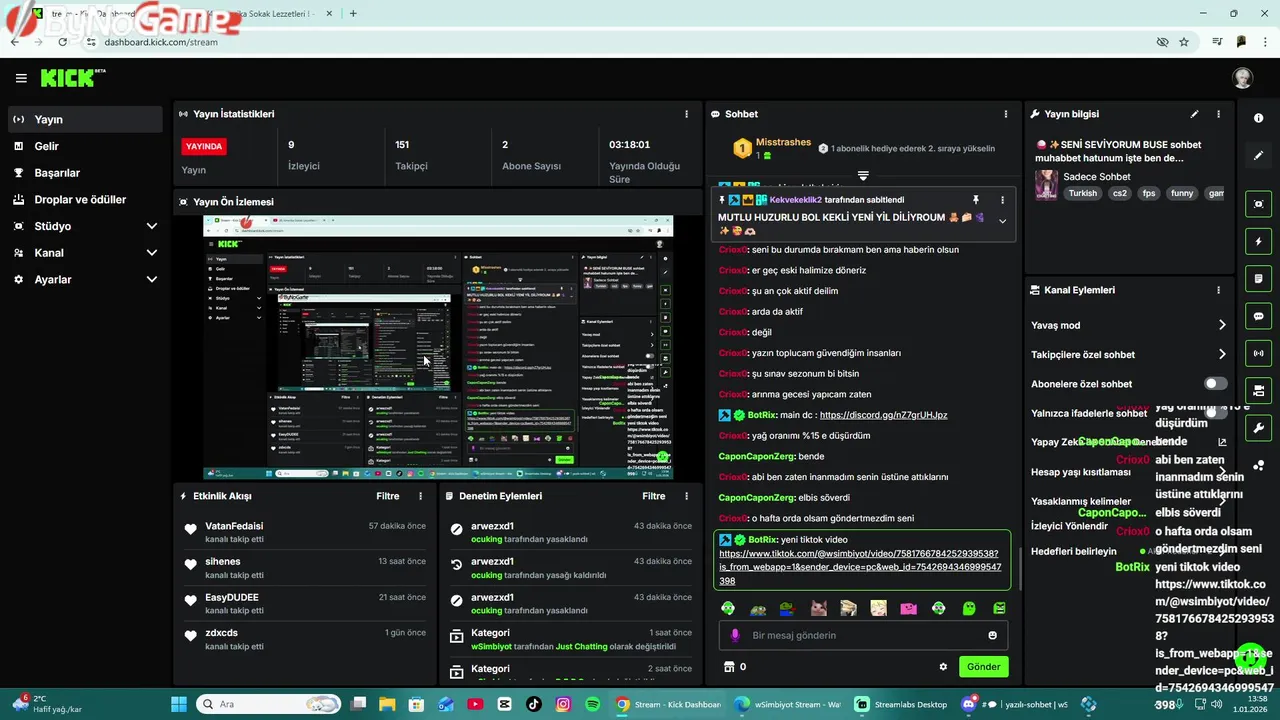Open Yayın bilgisi panel options

(x=1218, y=114)
